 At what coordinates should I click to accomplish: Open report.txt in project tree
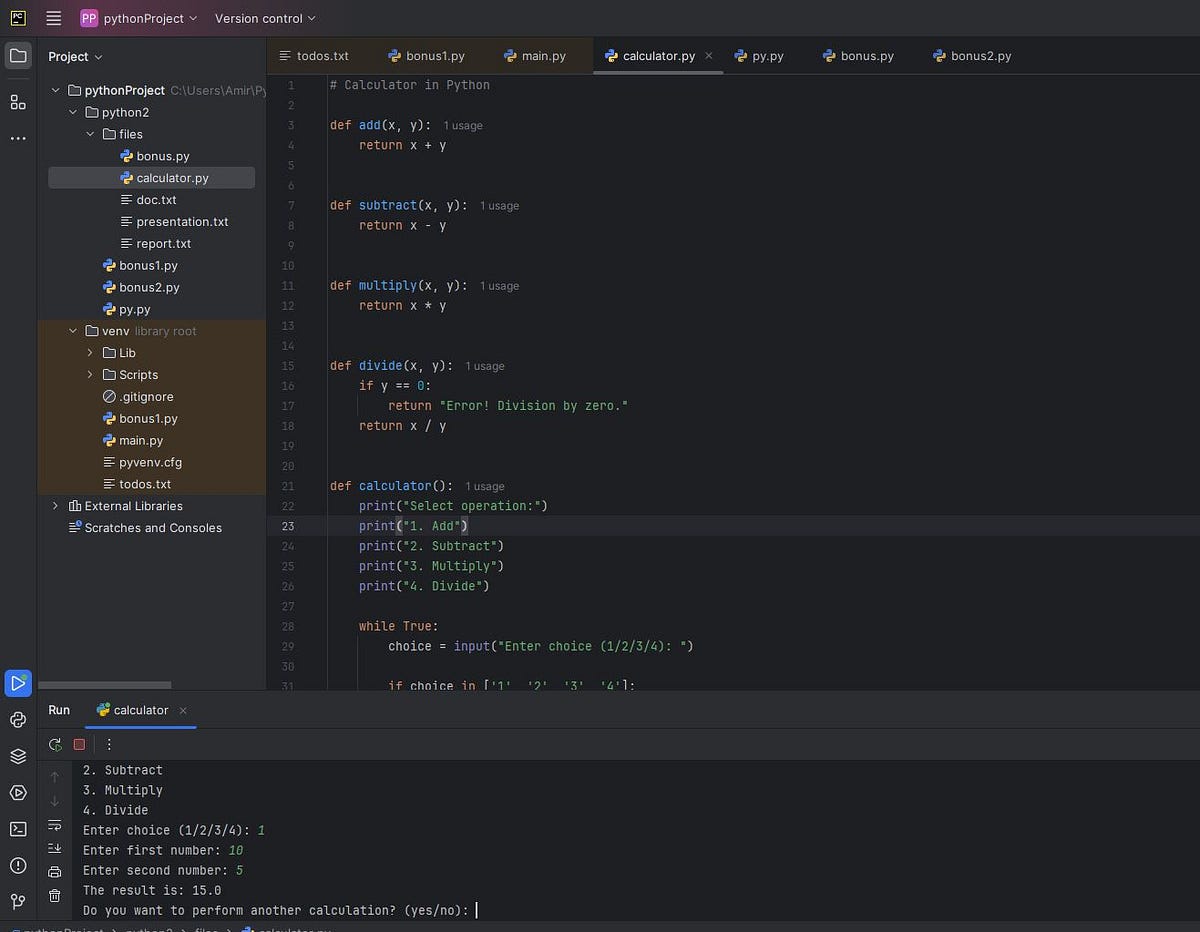click(x=155, y=244)
